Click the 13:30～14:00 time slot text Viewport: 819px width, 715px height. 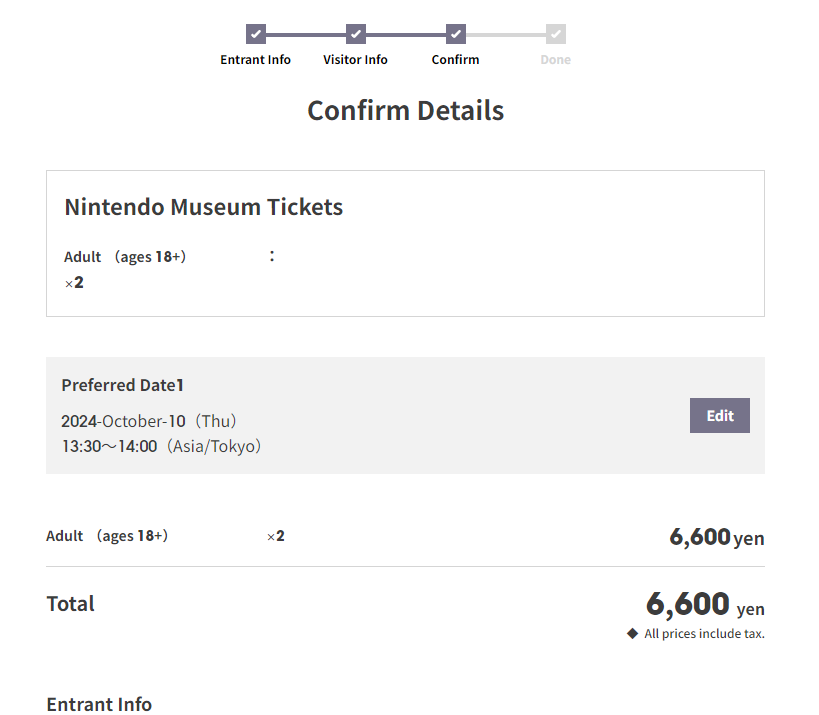click(x=161, y=446)
